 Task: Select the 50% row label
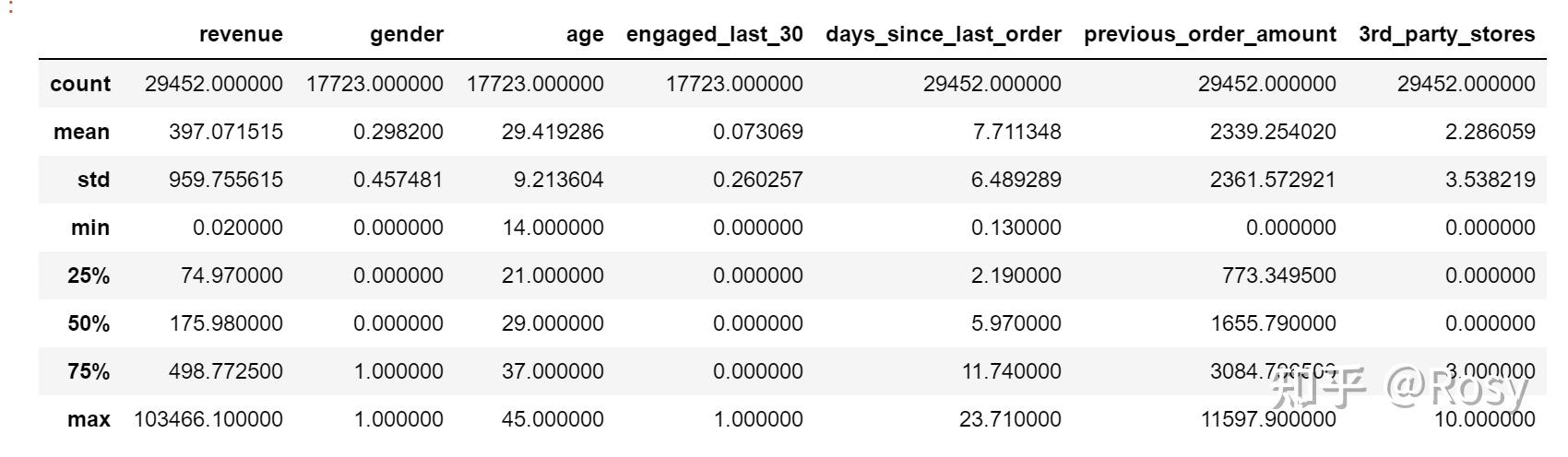click(89, 323)
